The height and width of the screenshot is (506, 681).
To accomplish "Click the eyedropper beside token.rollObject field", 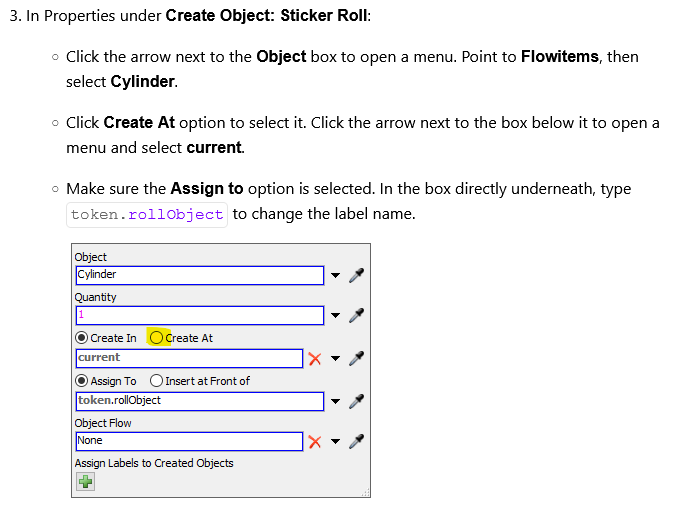I will point(355,401).
